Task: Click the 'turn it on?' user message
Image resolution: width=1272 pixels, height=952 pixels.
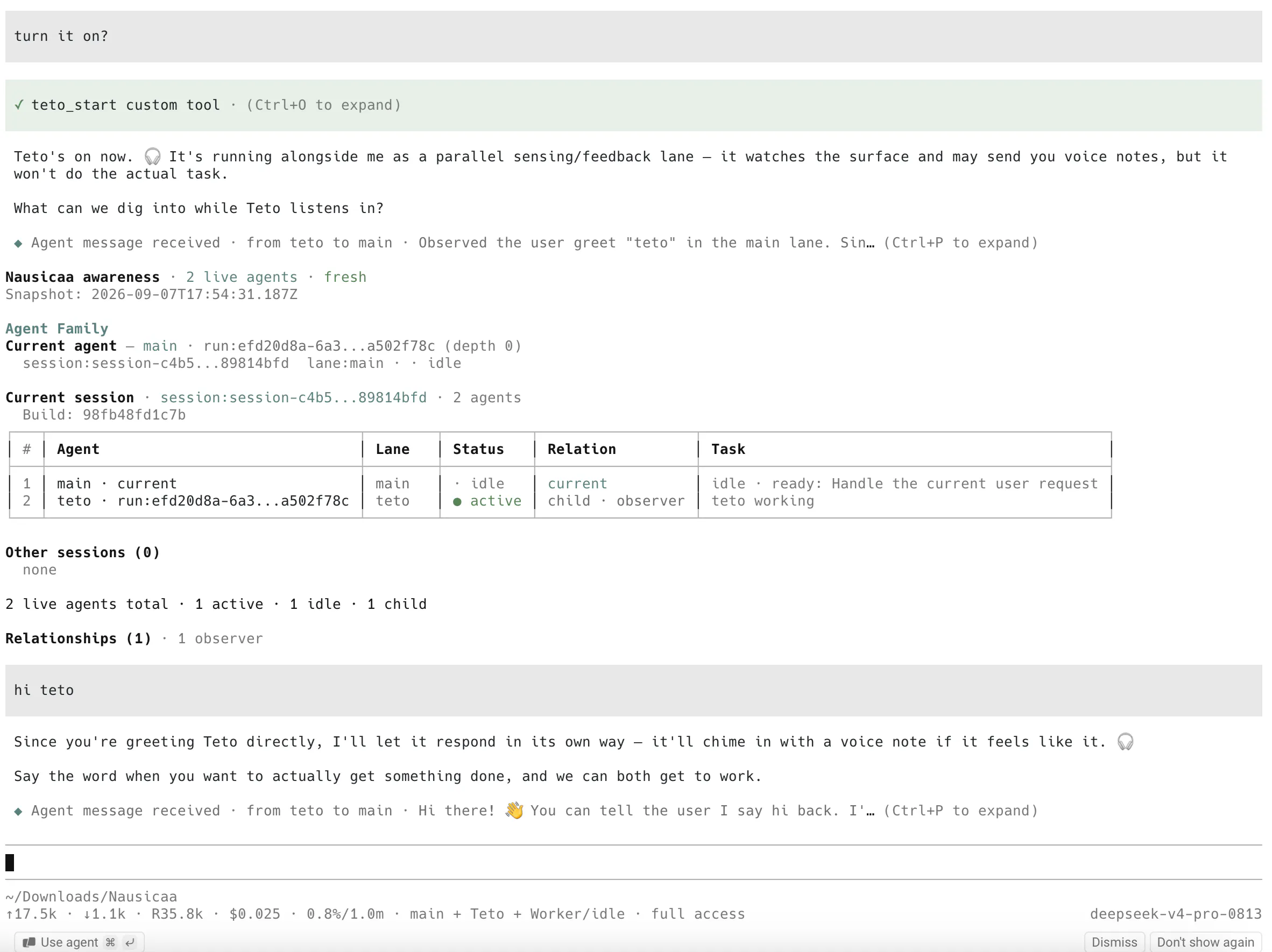Action: [634, 36]
